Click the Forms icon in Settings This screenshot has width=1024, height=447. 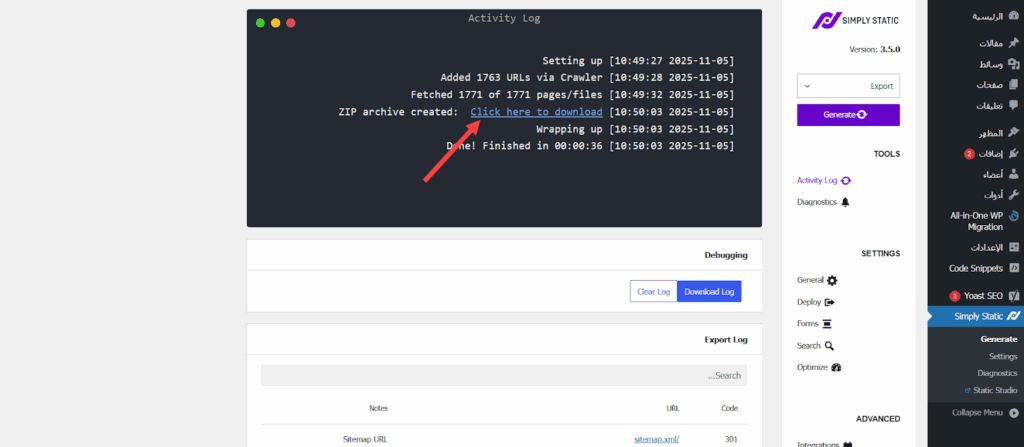tap(826, 324)
